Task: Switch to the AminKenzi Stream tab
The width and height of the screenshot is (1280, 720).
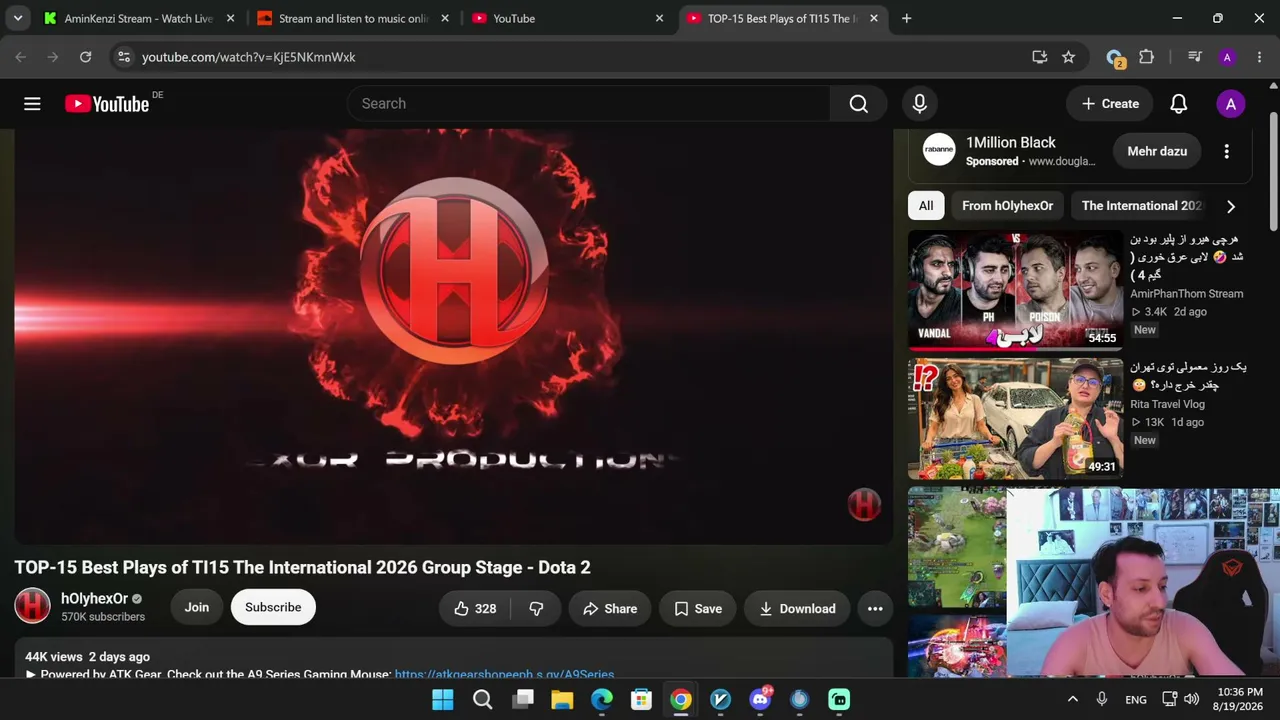Action: point(137,18)
